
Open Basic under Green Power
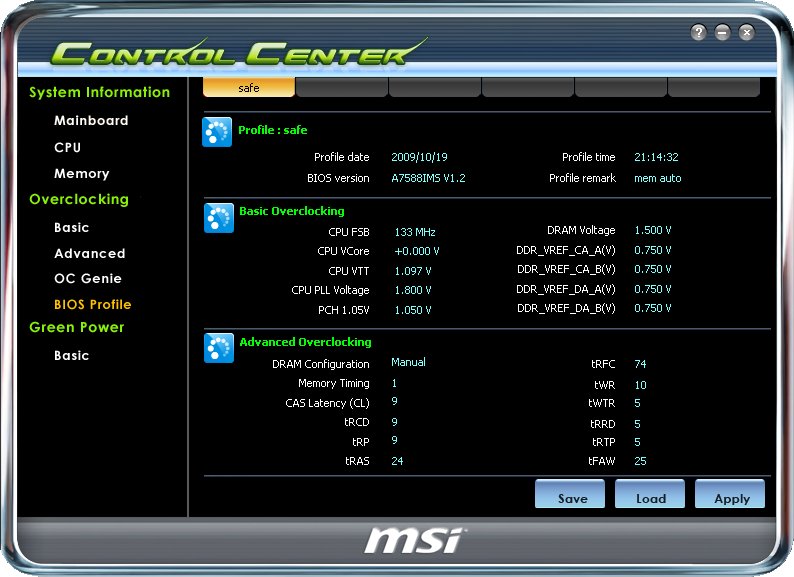click(x=71, y=356)
